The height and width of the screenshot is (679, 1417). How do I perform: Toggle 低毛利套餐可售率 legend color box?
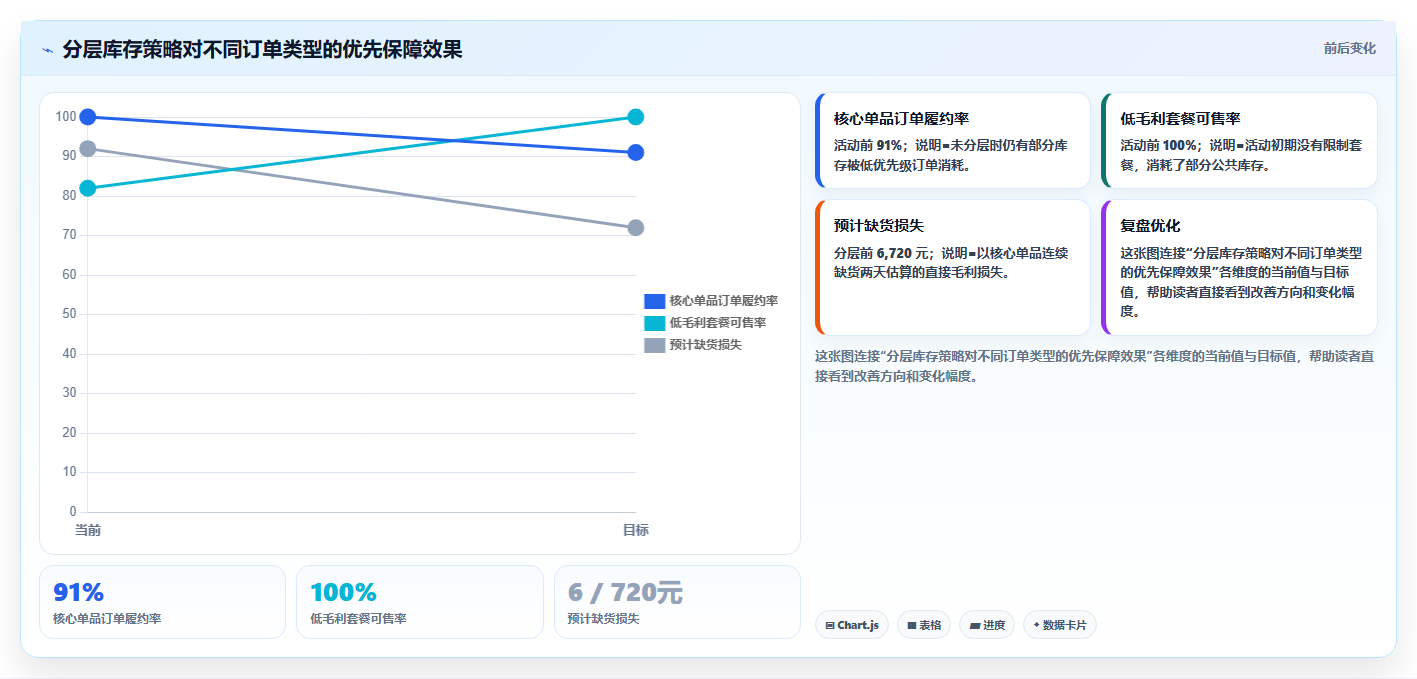(x=654, y=323)
